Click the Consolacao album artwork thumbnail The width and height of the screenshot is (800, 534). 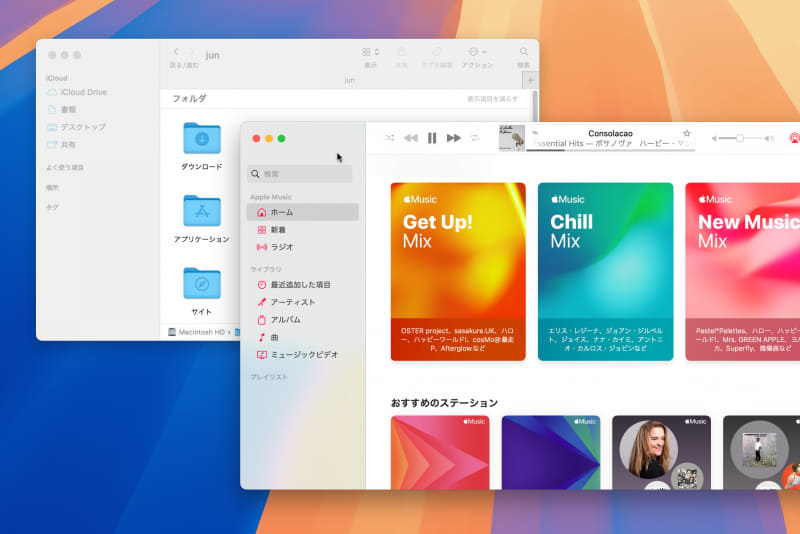(512, 138)
